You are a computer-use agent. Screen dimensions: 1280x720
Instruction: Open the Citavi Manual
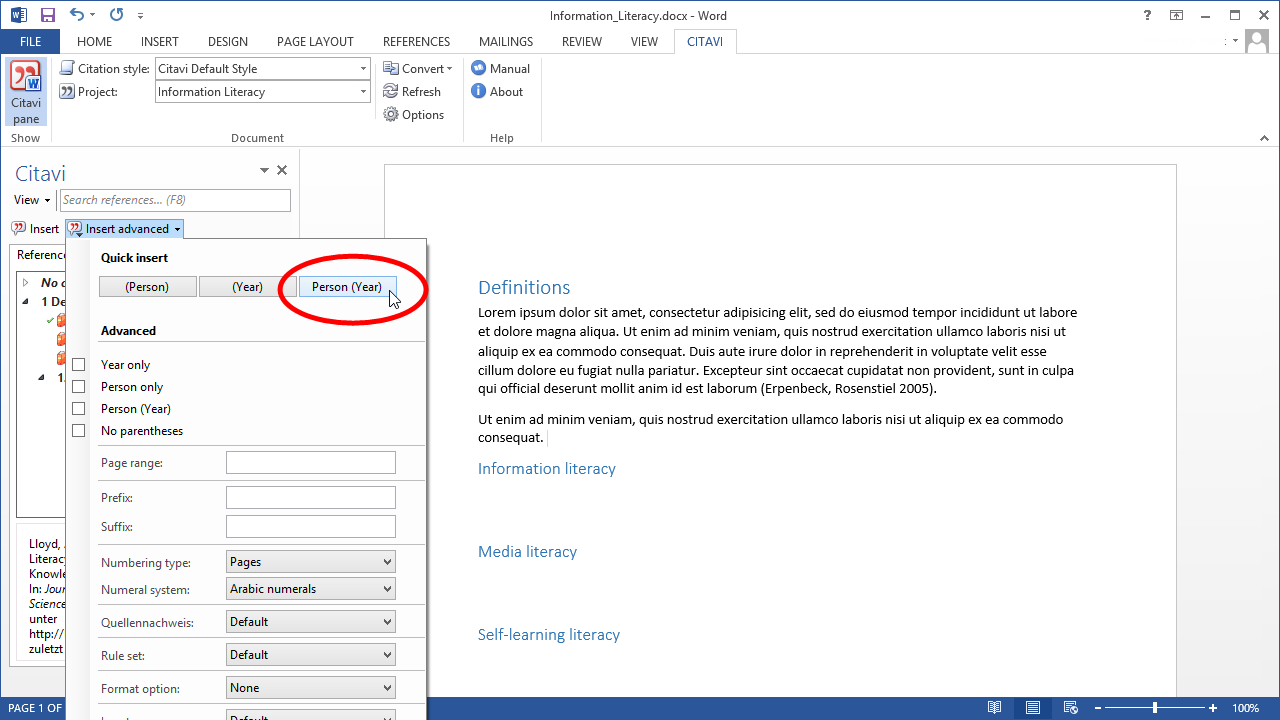pos(501,68)
